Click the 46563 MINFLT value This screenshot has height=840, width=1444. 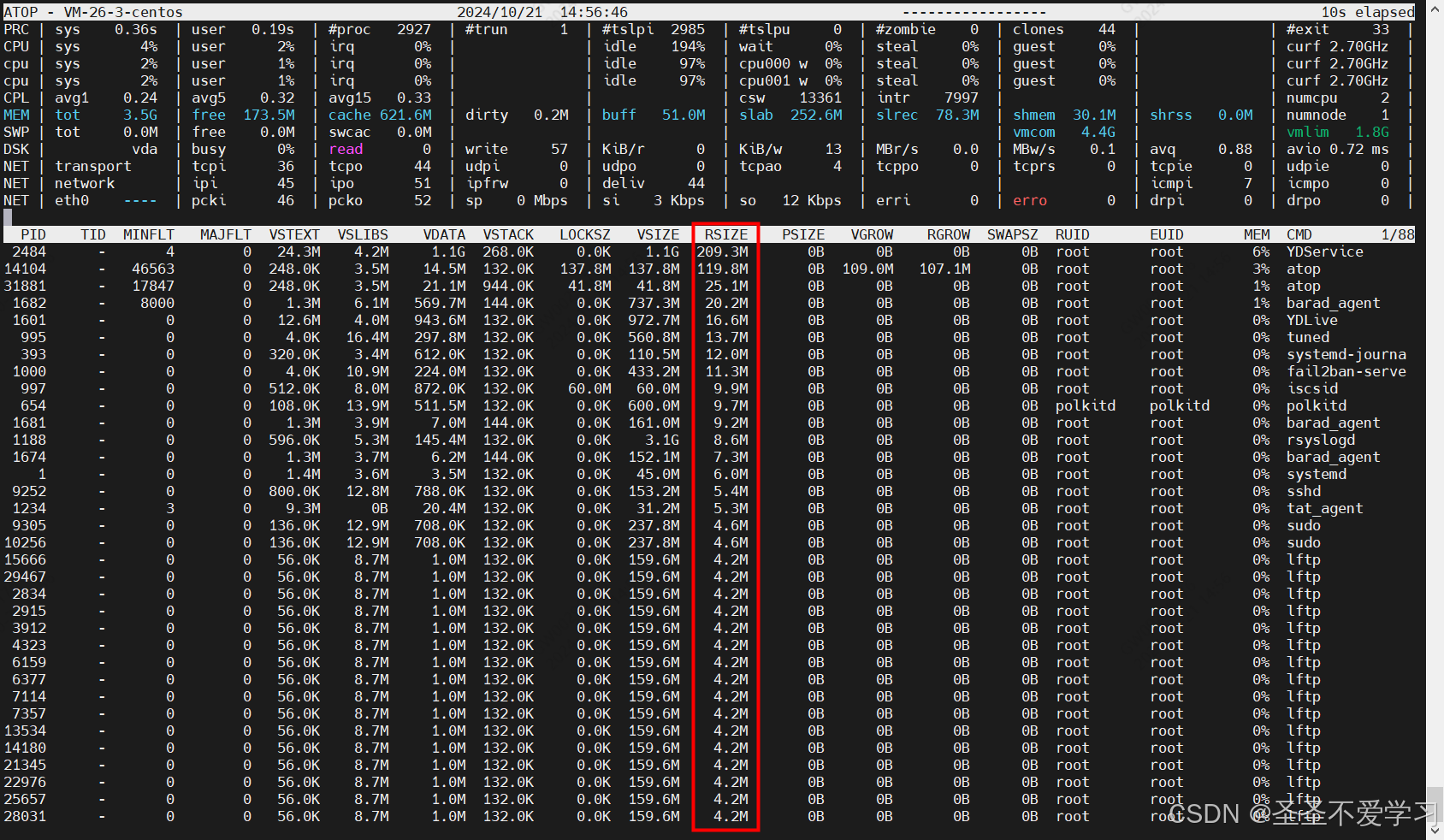tap(153, 269)
